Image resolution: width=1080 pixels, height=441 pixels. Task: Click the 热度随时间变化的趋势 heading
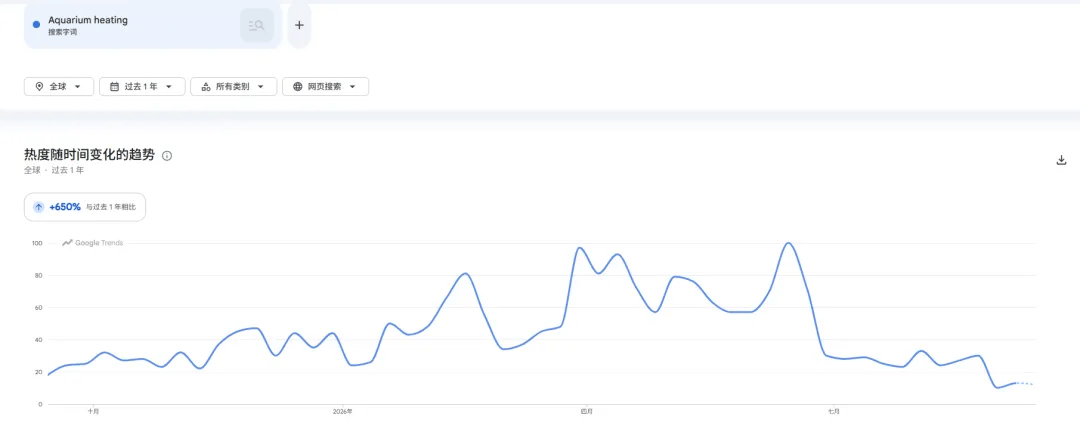click(x=90, y=155)
